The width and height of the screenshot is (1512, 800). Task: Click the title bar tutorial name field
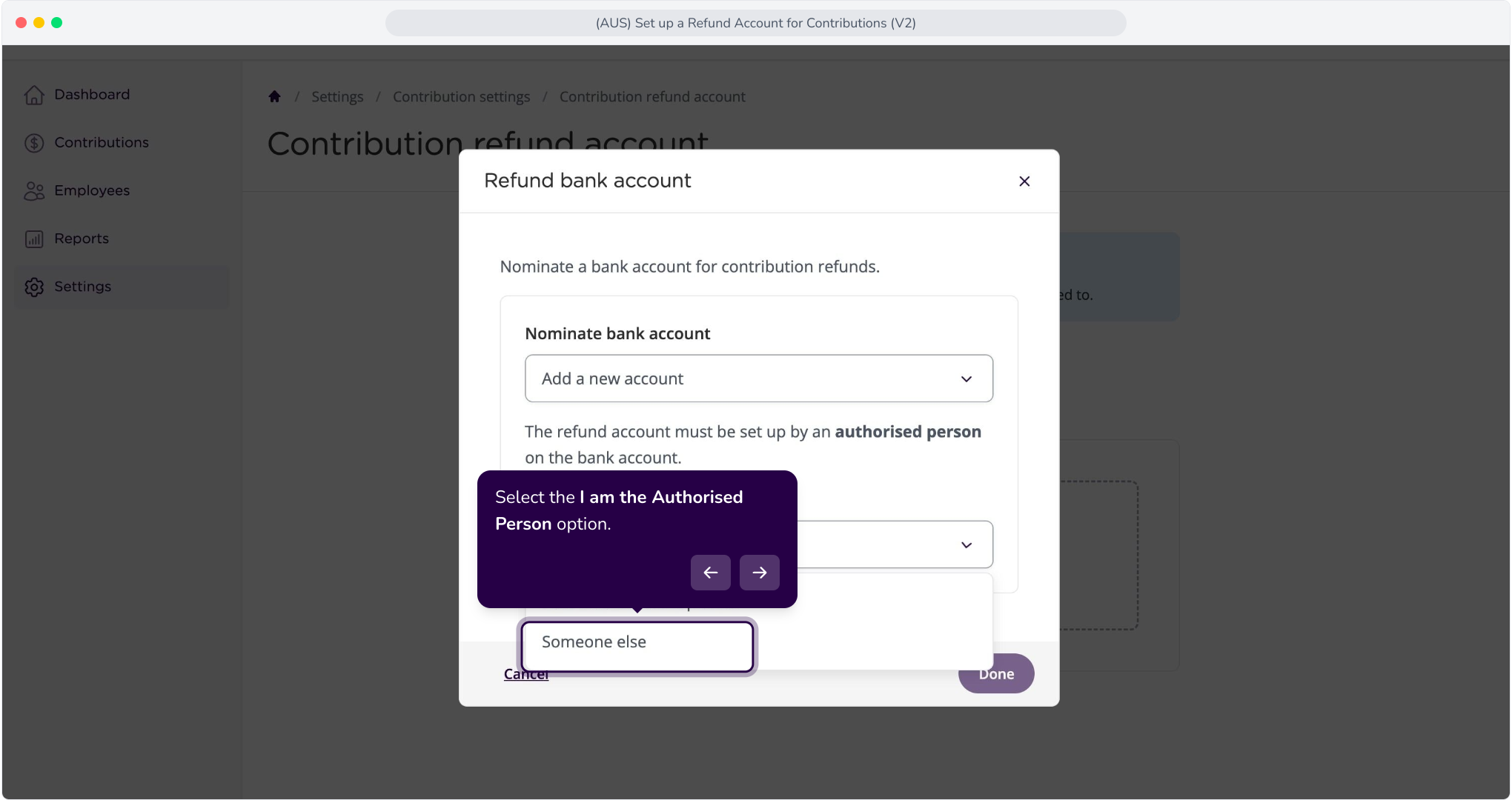756,23
